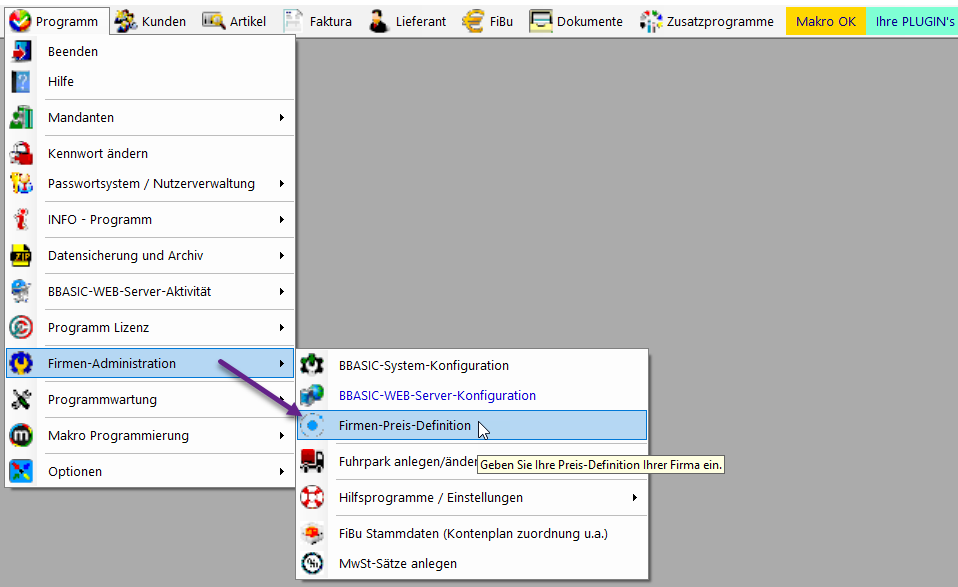Screen dimensions: 958x587
Task: Click the Kunden people icon in menu bar
Action: coord(125,21)
